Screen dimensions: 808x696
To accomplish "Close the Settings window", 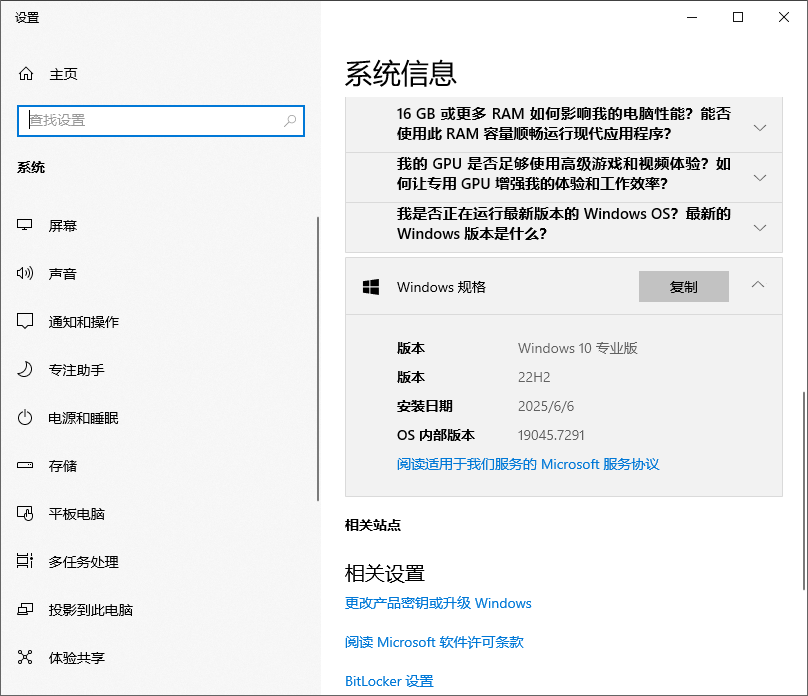I will [x=784, y=18].
